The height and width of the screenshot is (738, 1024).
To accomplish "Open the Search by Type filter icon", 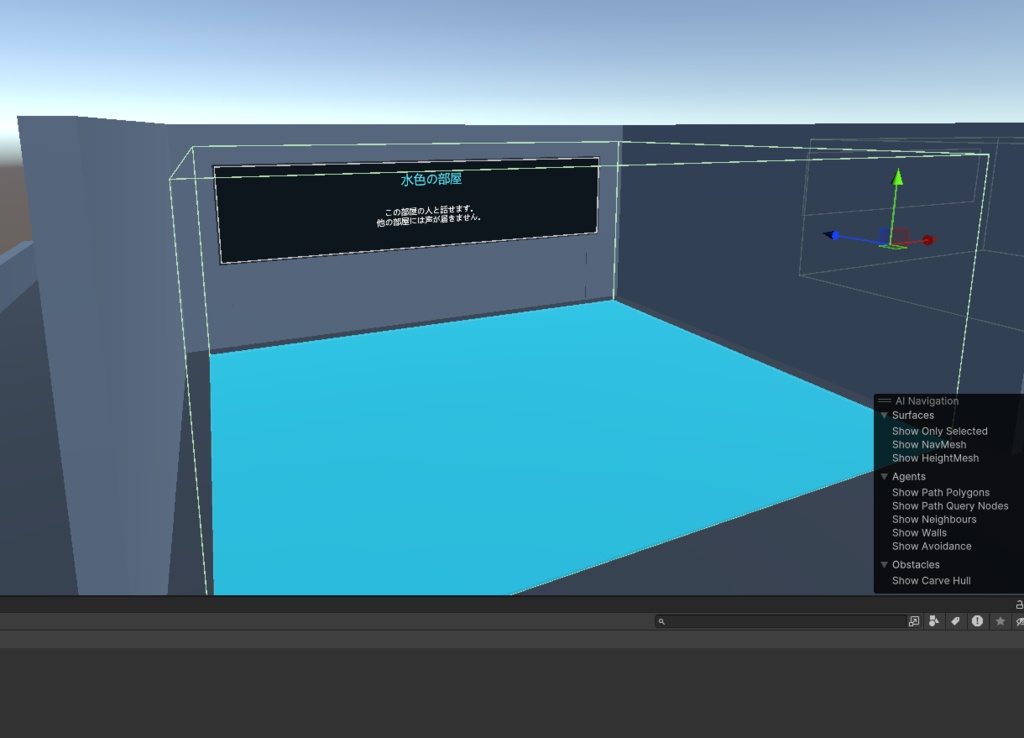I will click(934, 621).
